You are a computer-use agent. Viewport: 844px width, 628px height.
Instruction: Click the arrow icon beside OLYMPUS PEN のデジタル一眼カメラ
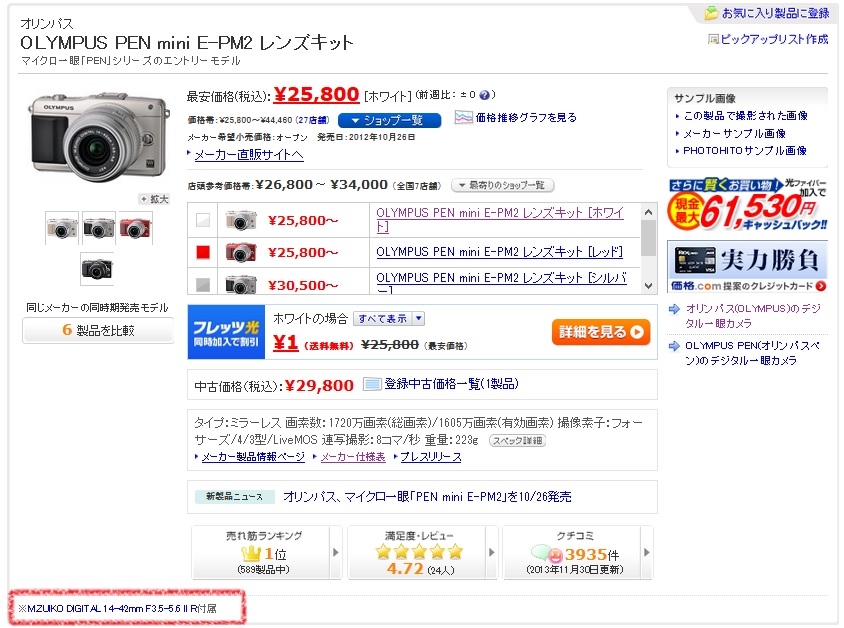click(x=674, y=346)
